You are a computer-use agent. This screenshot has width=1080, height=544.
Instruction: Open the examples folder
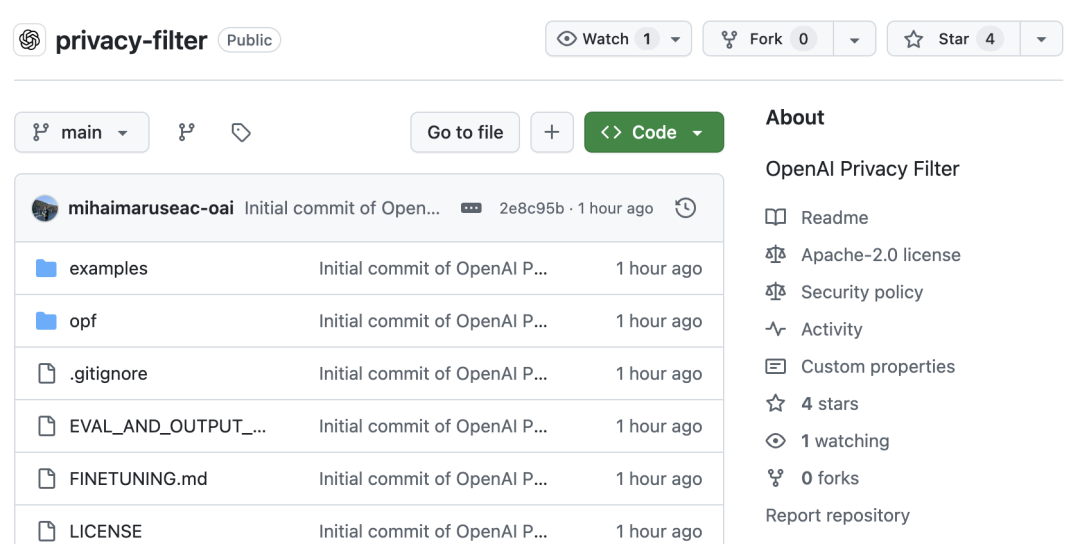pos(108,268)
